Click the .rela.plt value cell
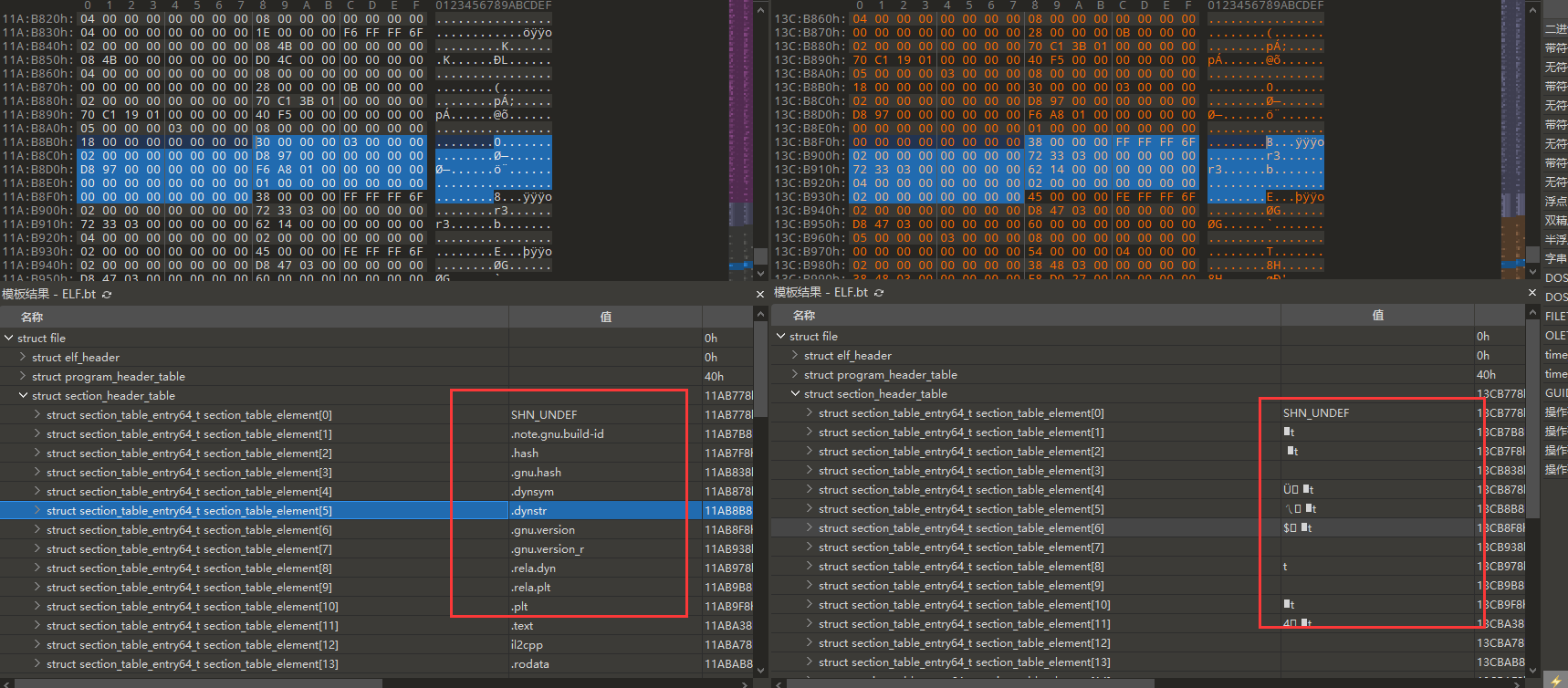Screen dimensions: 1568x688 pos(605,588)
